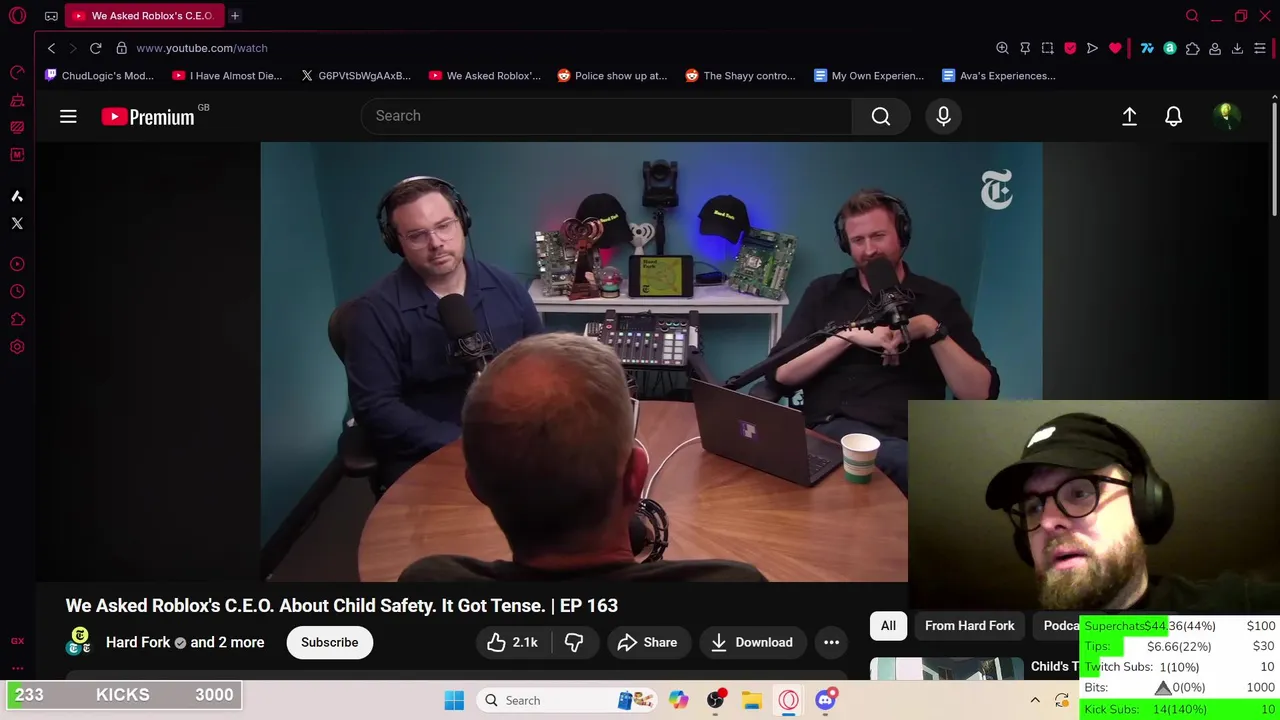The width and height of the screenshot is (1280, 720).
Task: Open 'My Own Experien...' doc bookmark
Action: (x=869, y=76)
